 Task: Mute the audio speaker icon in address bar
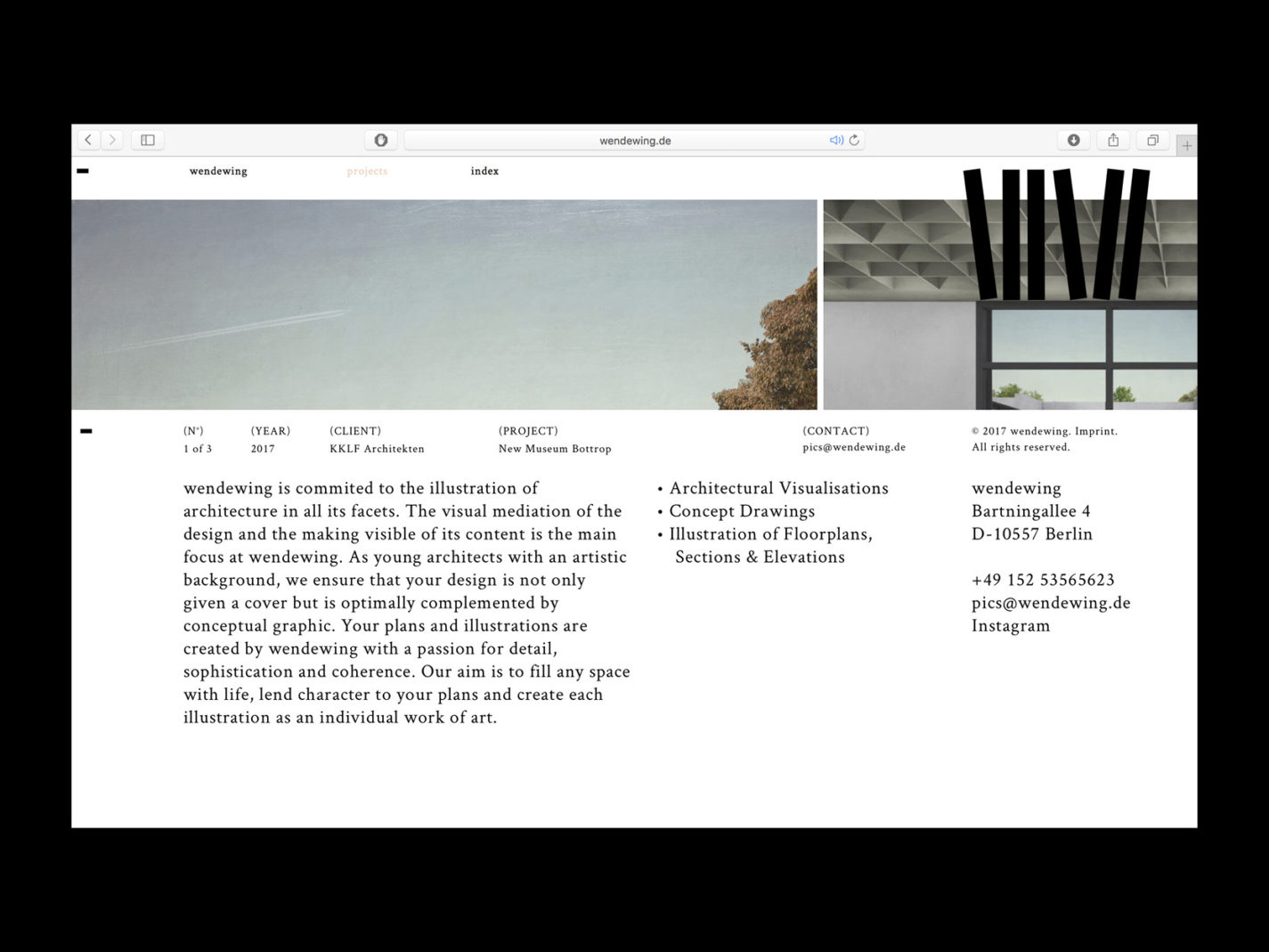836,140
